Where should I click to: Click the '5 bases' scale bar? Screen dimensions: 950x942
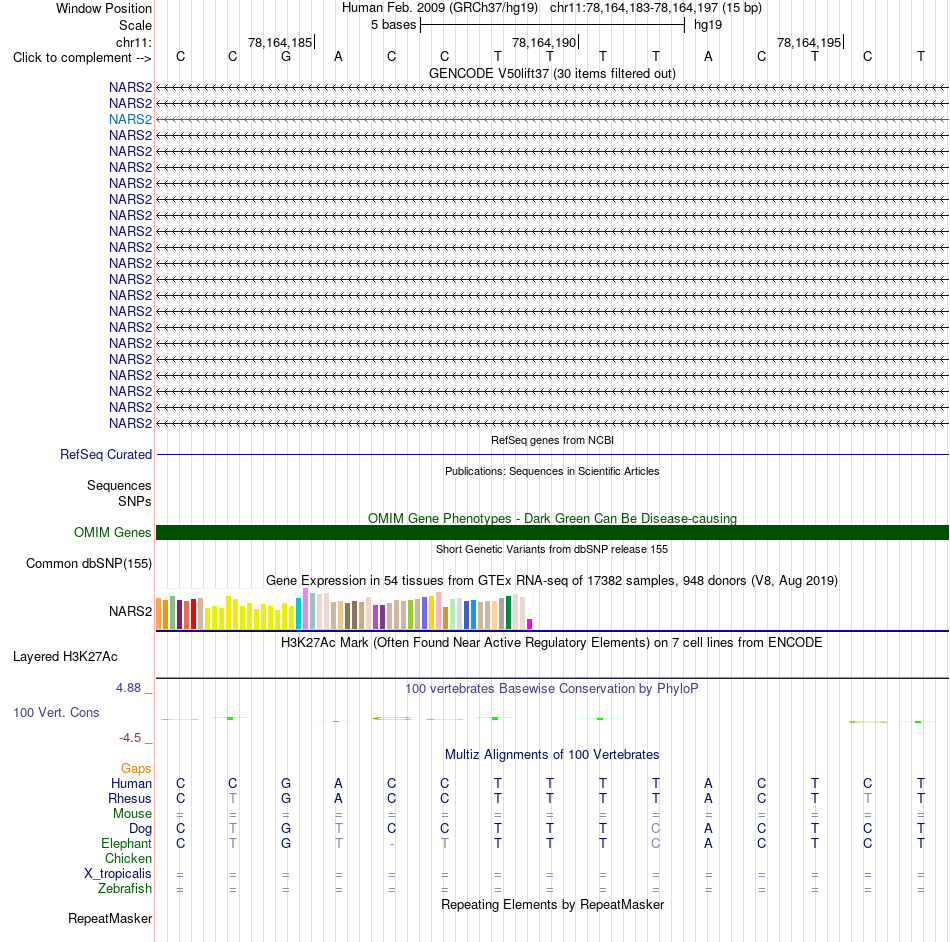point(552,25)
